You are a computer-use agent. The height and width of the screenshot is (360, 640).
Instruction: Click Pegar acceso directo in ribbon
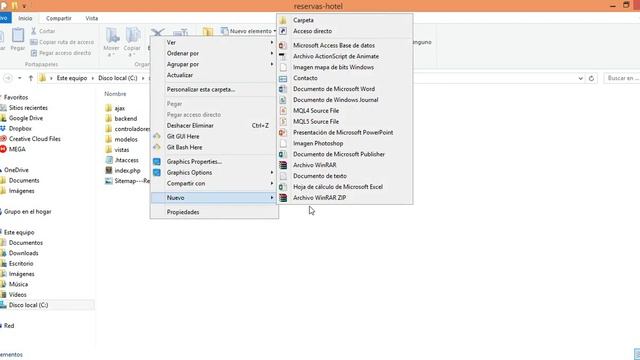pyautogui.click(x=61, y=53)
